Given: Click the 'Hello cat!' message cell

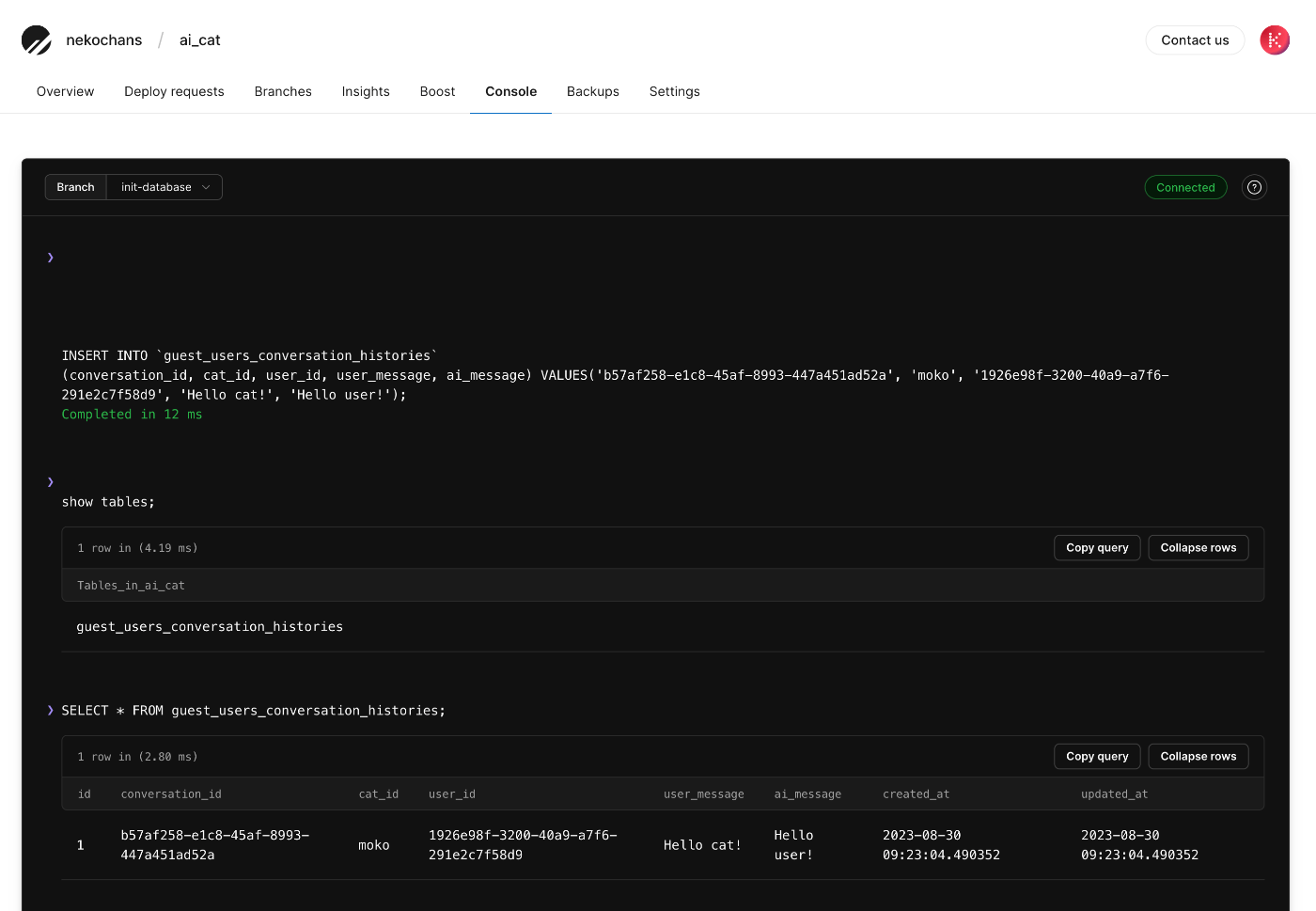Looking at the screenshot, I should click(702, 845).
